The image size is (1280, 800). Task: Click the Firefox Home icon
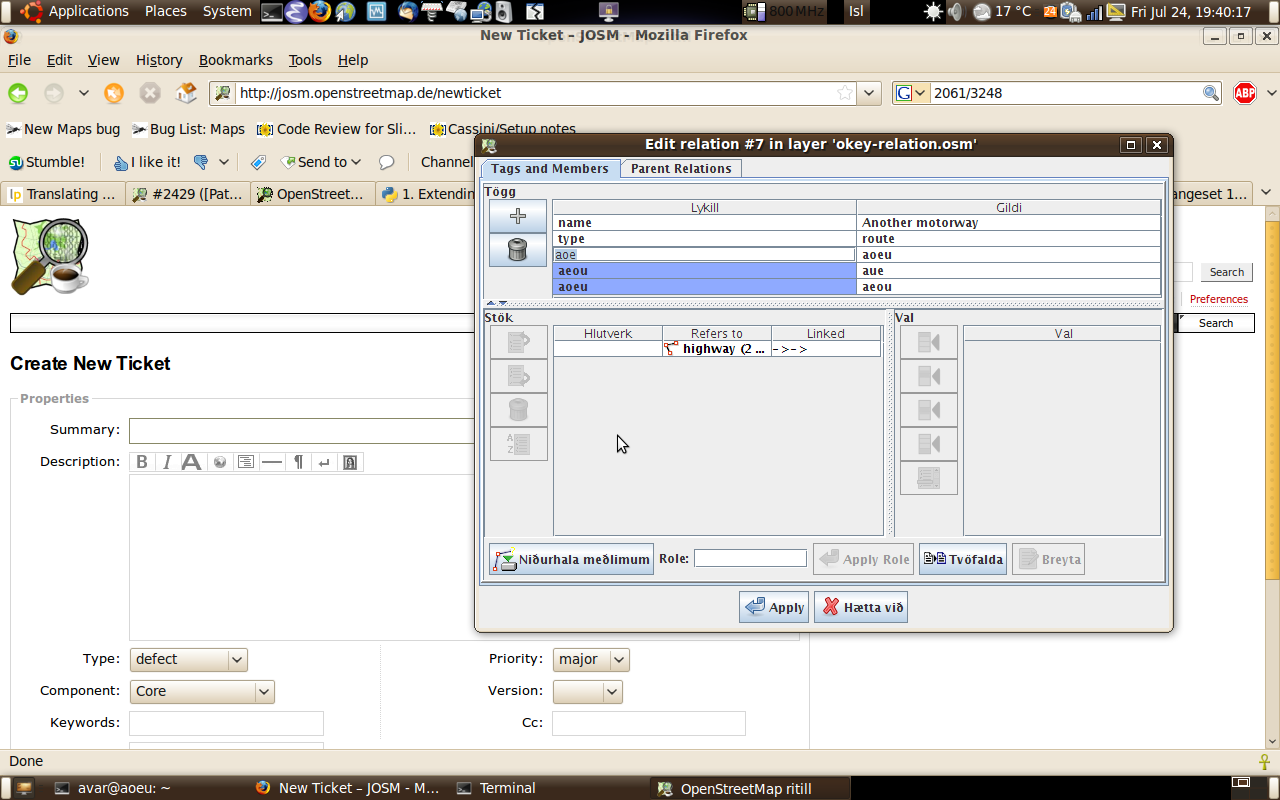[186, 93]
